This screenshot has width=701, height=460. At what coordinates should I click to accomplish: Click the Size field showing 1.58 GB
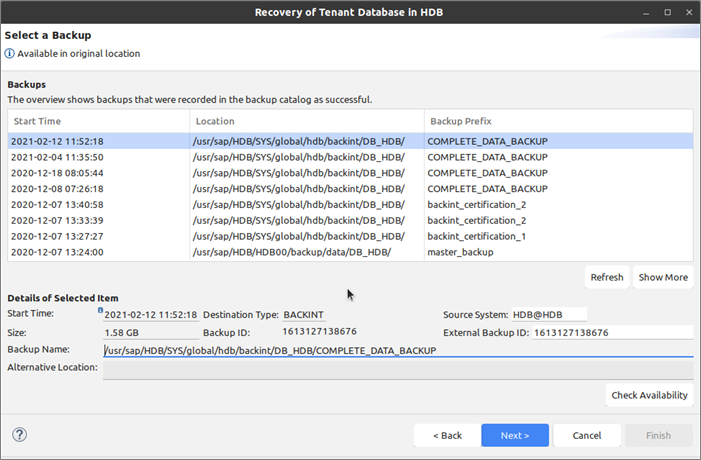point(151,333)
